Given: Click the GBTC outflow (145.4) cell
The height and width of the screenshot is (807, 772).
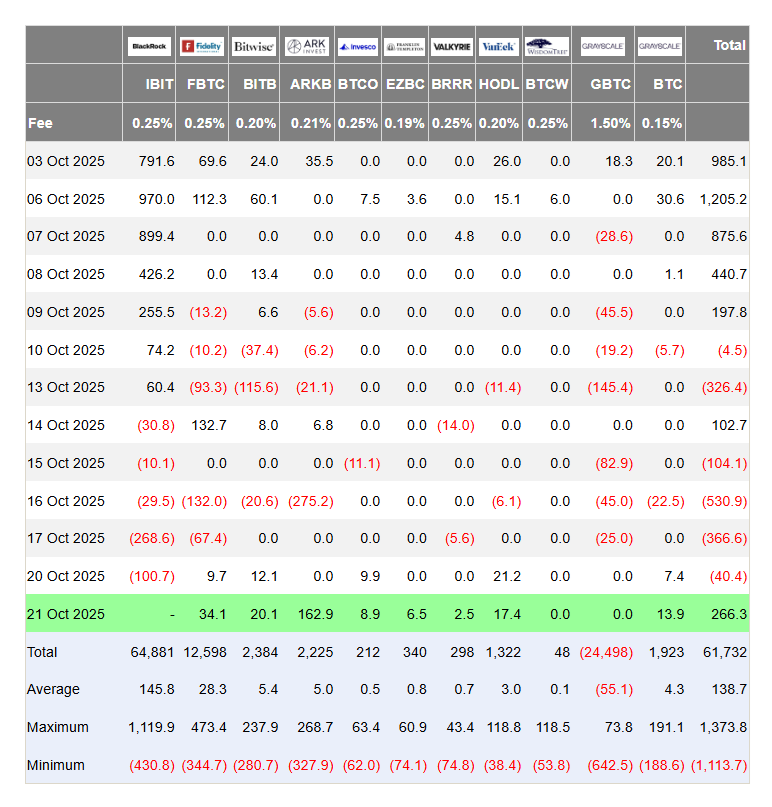Looking at the screenshot, I should click(610, 388).
